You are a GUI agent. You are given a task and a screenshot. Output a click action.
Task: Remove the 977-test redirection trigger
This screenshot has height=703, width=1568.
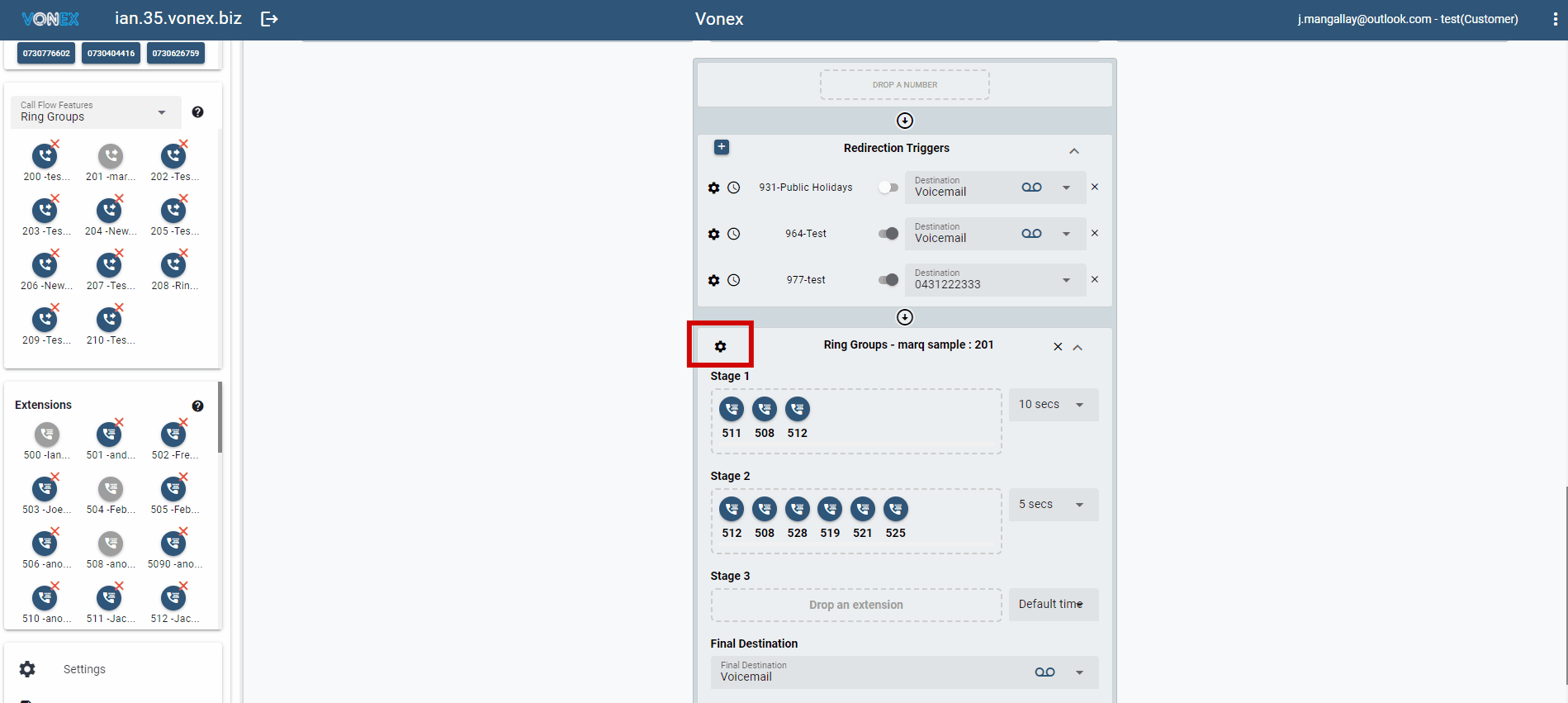pyautogui.click(x=1094, y=279)
